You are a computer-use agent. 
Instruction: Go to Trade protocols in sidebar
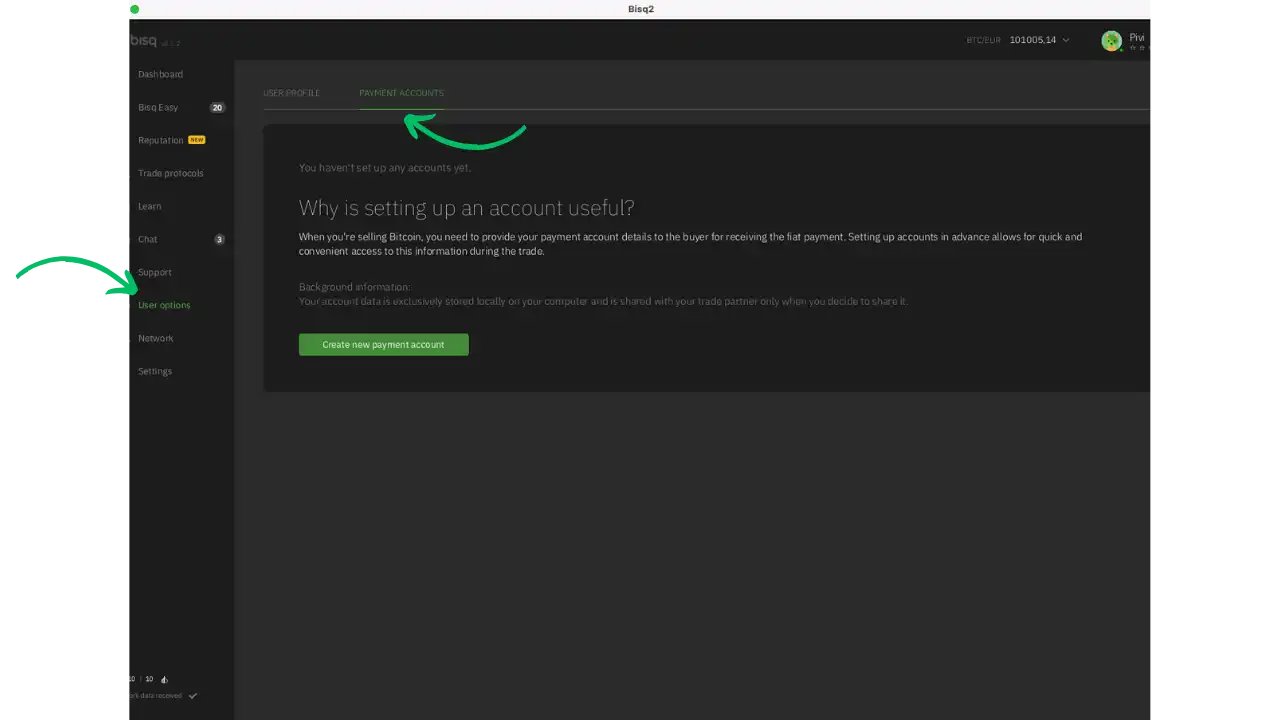click(170, 174)
